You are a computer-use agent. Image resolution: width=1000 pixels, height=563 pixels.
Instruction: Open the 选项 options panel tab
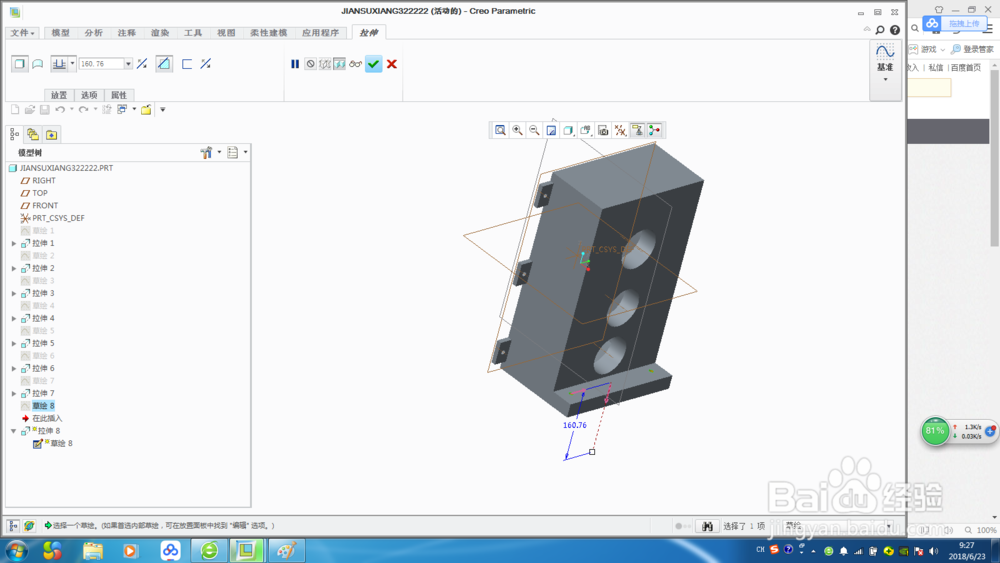pyautogui.click(x=89, y=95)
